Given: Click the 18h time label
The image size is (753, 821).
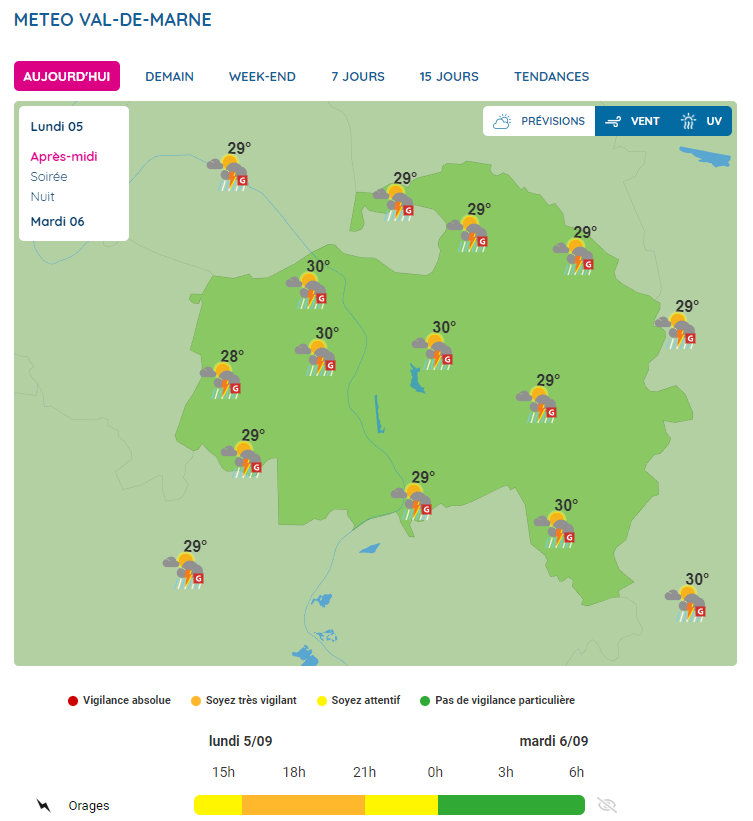Looking at the screenshot, I should coord(294,772).
